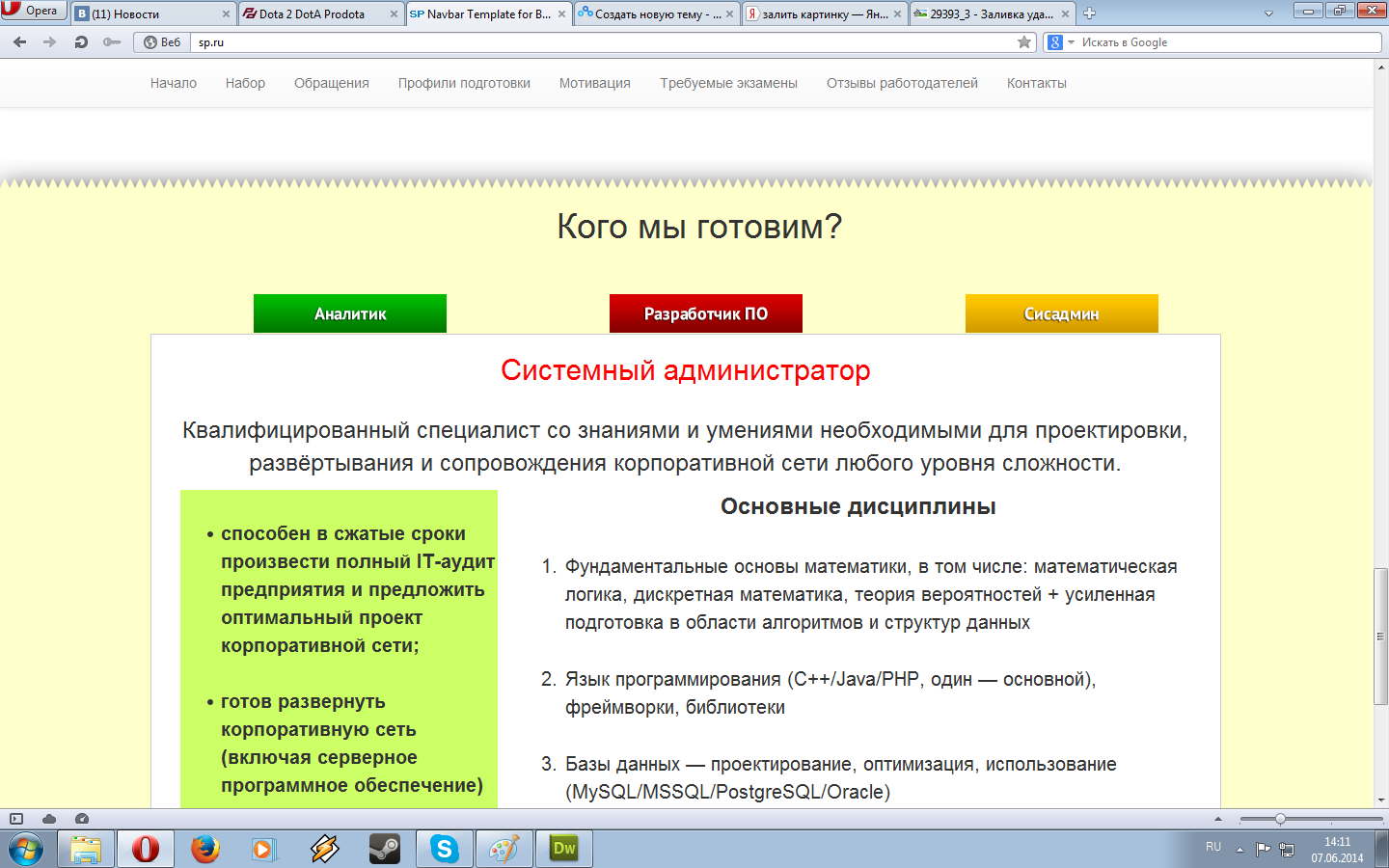
Task: Open Skype from the taskbar
Action: coord(445,849)
